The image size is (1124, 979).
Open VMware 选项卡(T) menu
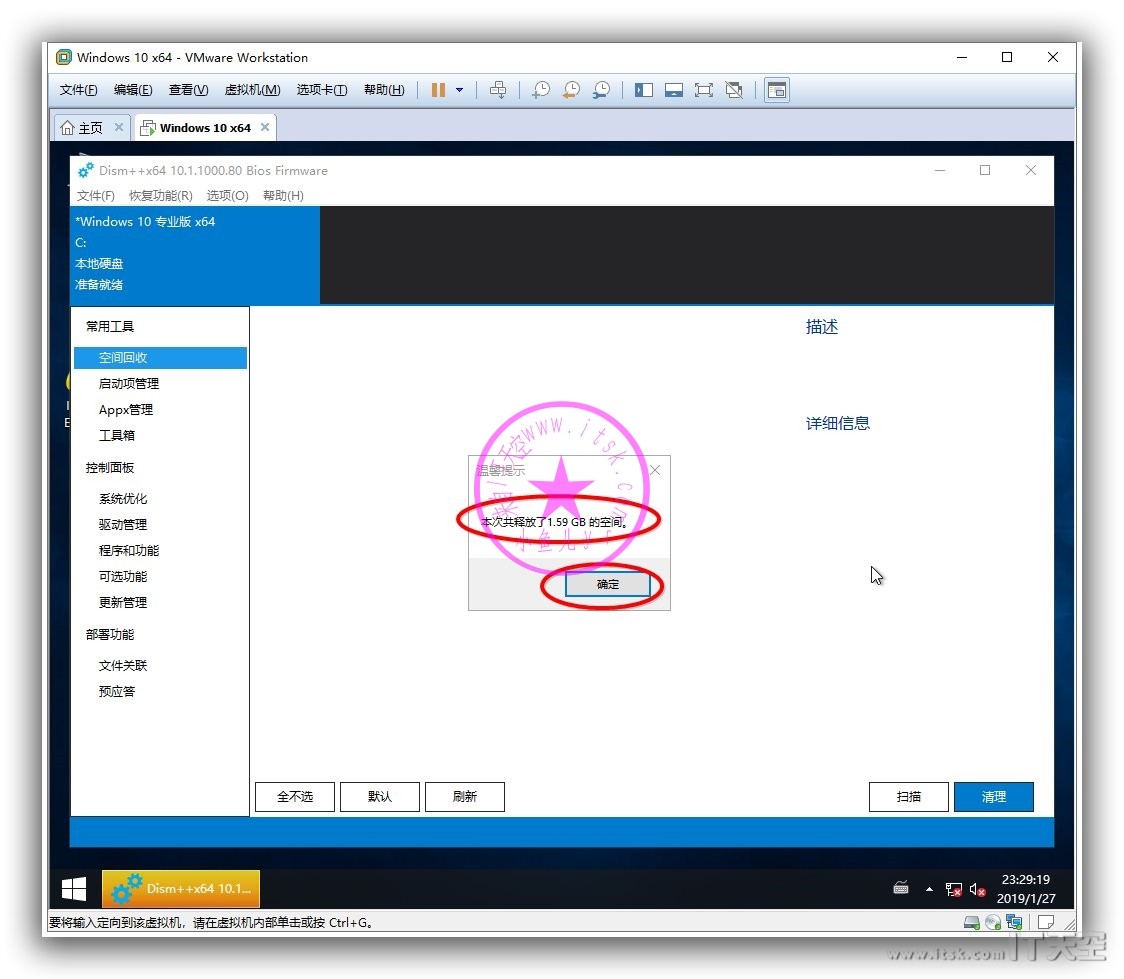[x=322, y=90]
